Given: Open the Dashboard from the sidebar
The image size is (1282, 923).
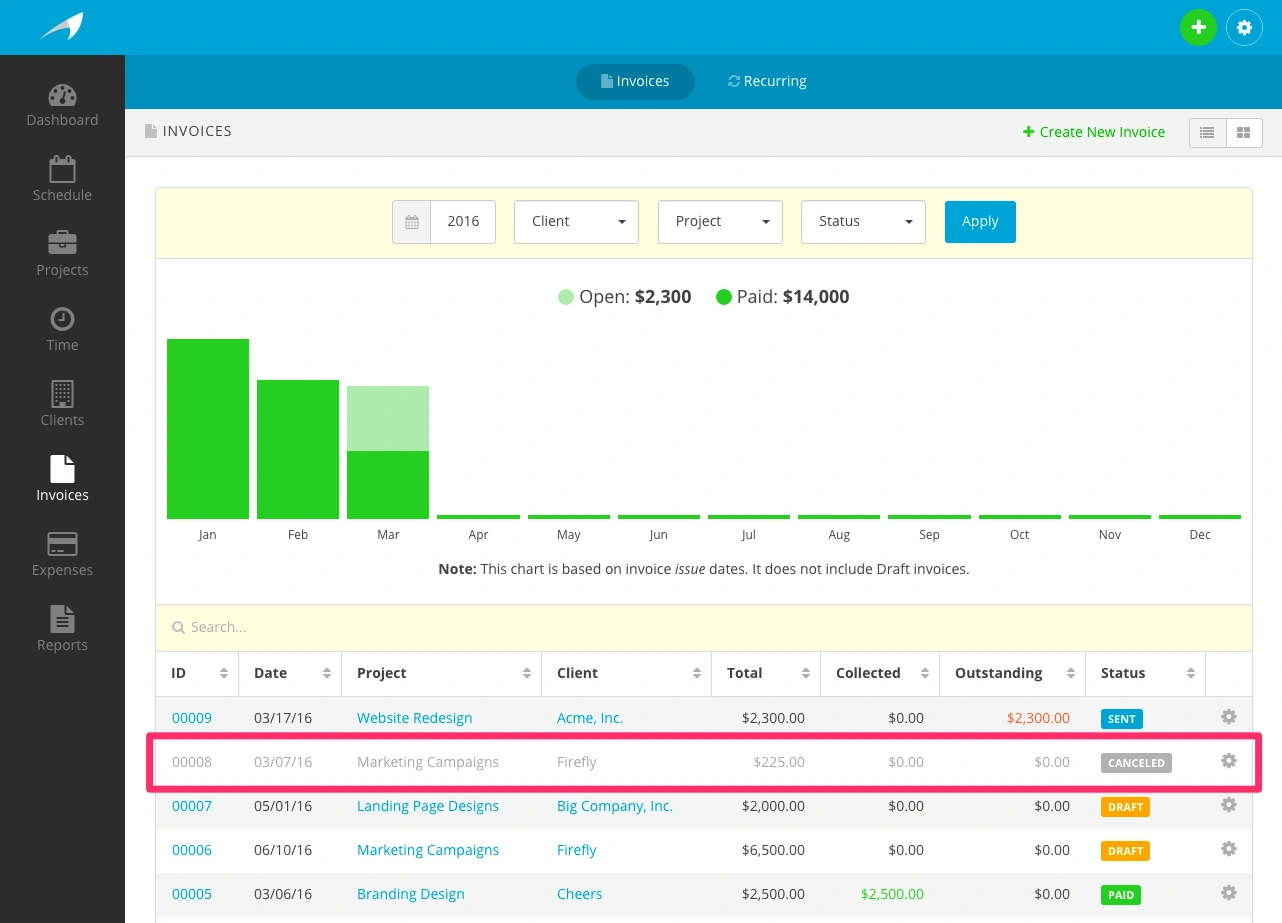Looking at the screenshot, I should [x=62, y=105].
